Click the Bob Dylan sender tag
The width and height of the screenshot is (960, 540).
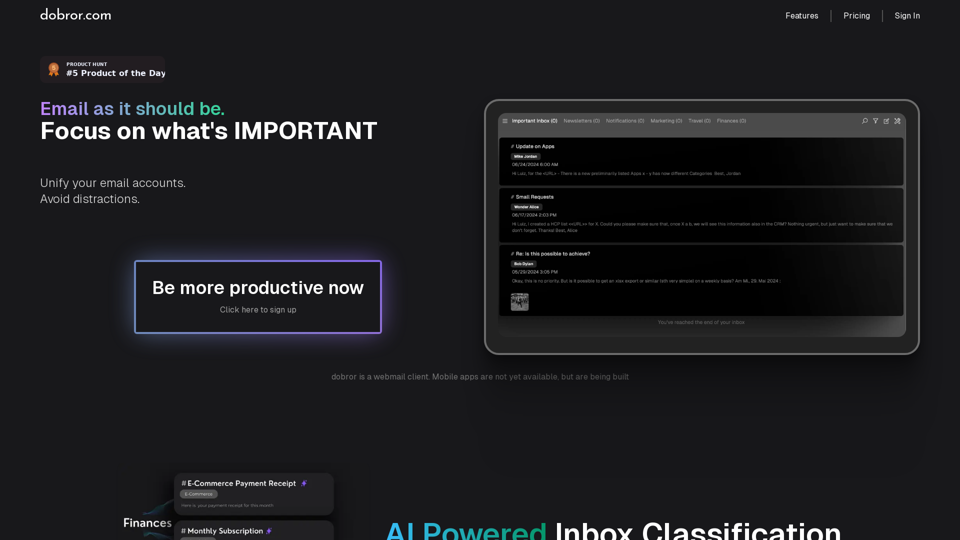coord(523,264)
